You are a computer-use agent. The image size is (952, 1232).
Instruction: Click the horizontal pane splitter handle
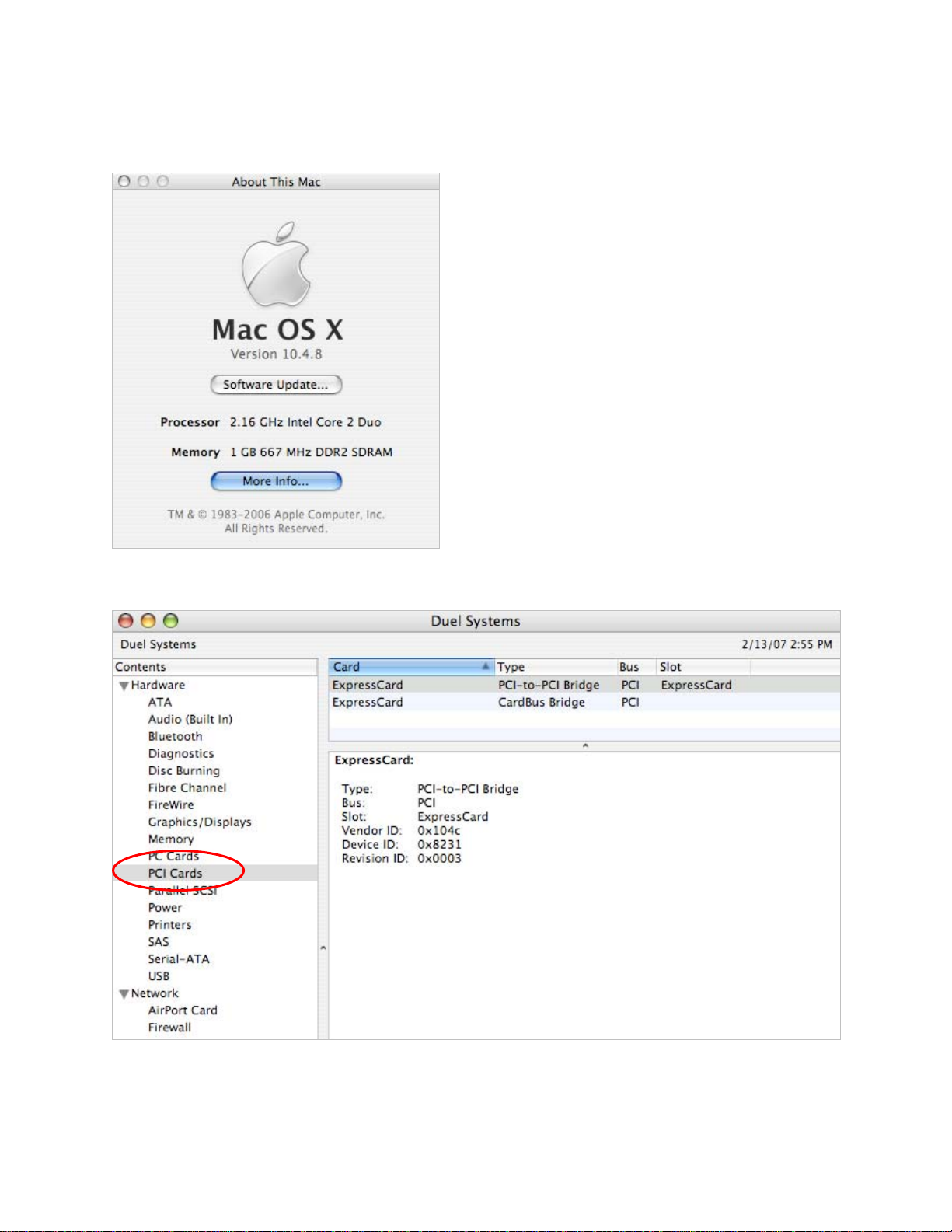584,745
